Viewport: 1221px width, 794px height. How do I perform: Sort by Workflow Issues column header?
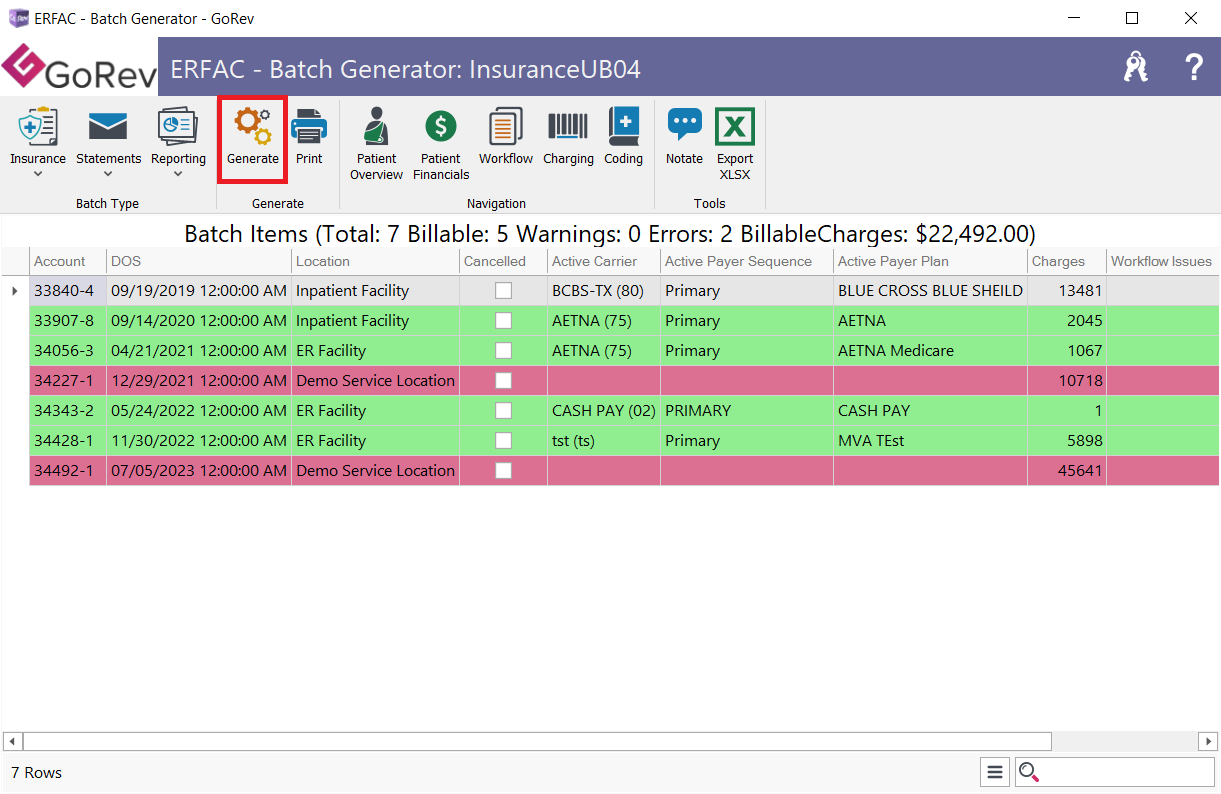coord(1162,261)
